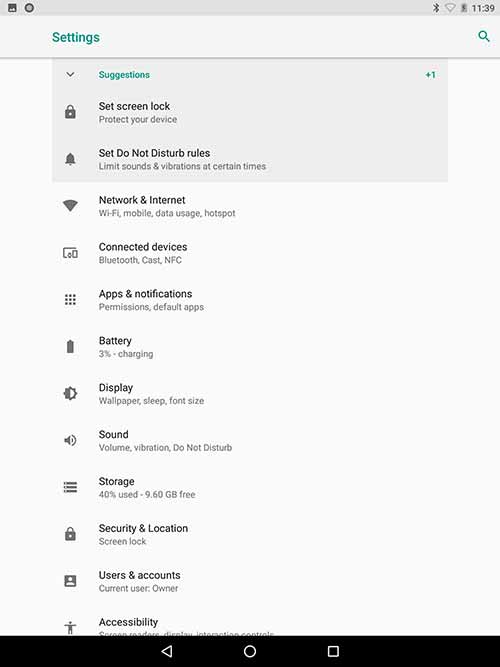Tap the Bluetooth icon in status bar
The image size is (500, 667).
point(436,8)
